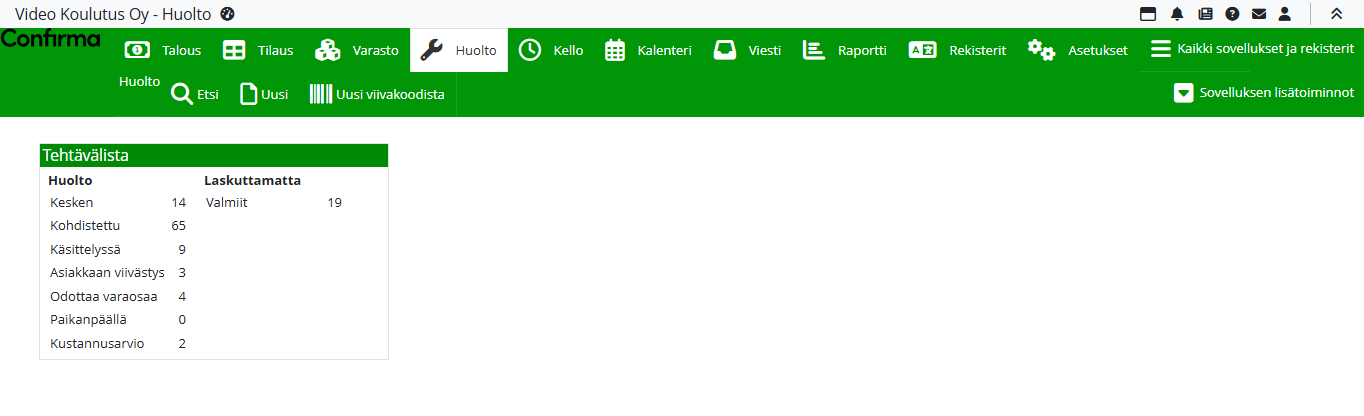Select the Raportti tab

tap(845, 50)
